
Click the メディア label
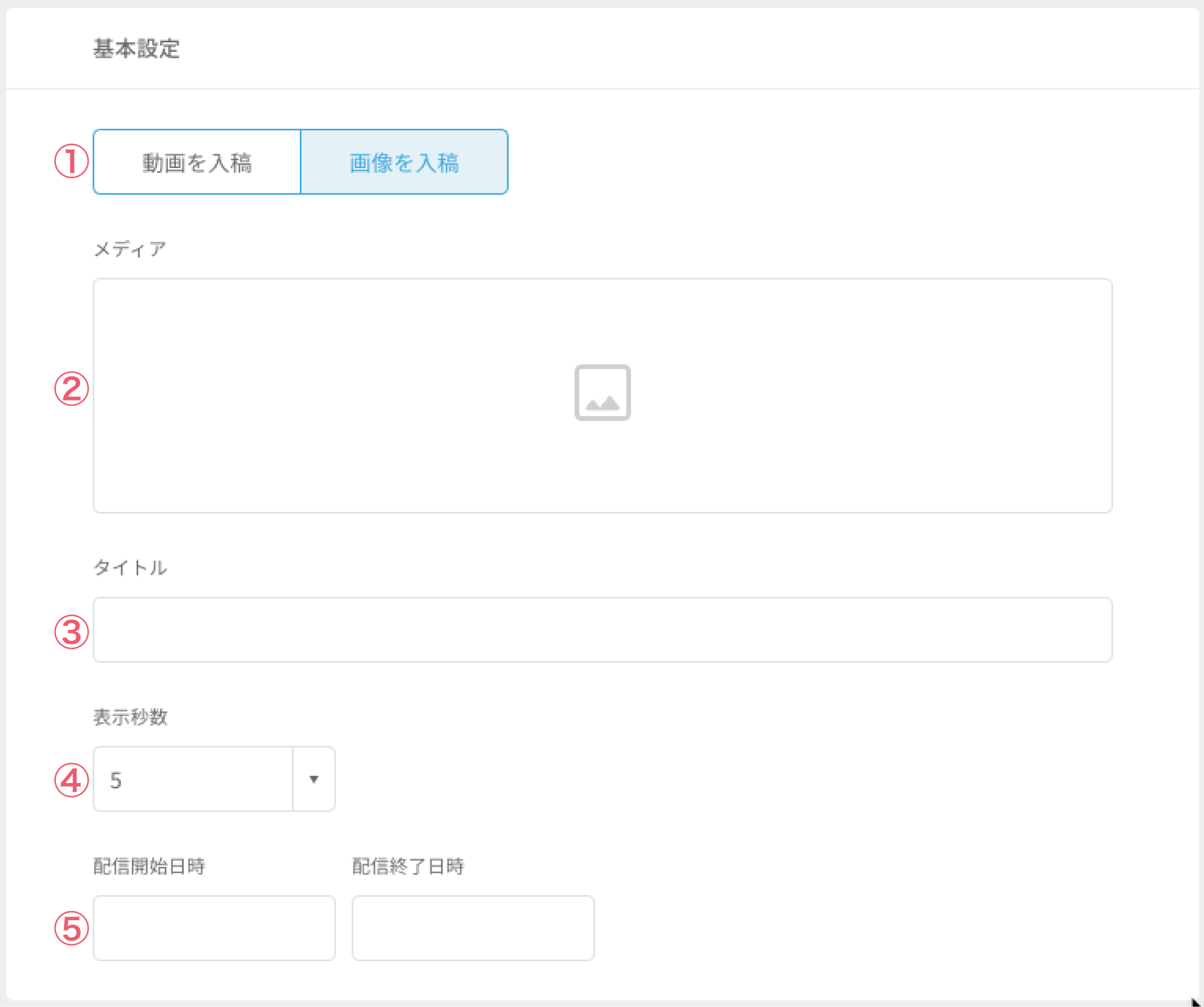click(130, 249)
